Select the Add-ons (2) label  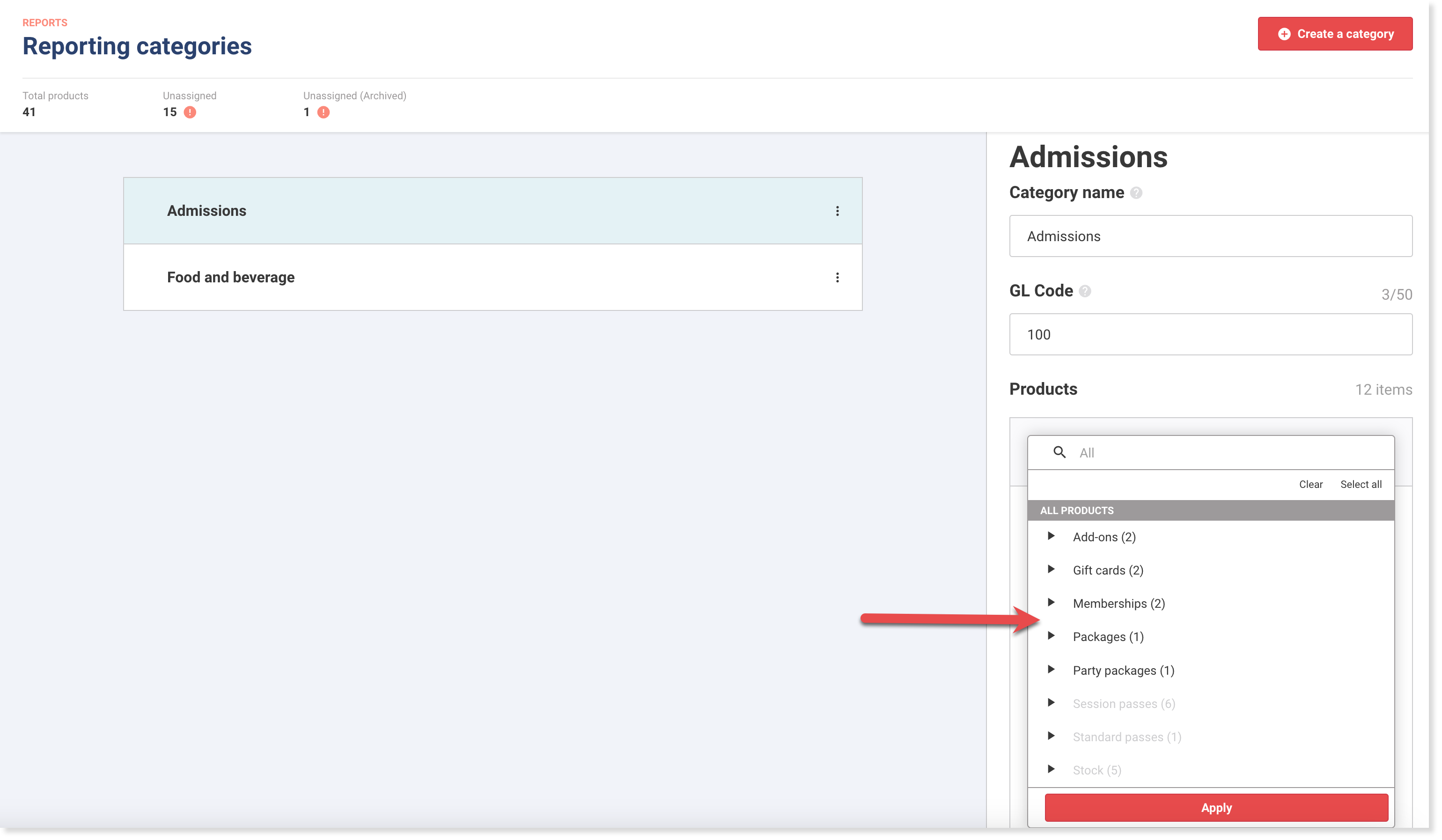click(x=1104, y=538)
